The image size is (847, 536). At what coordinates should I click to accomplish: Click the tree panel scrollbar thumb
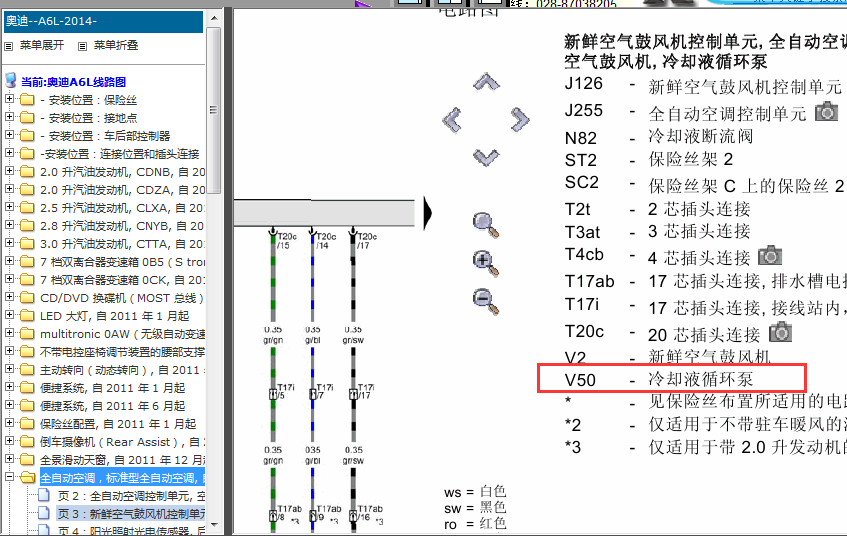click(x=214, y=110)
